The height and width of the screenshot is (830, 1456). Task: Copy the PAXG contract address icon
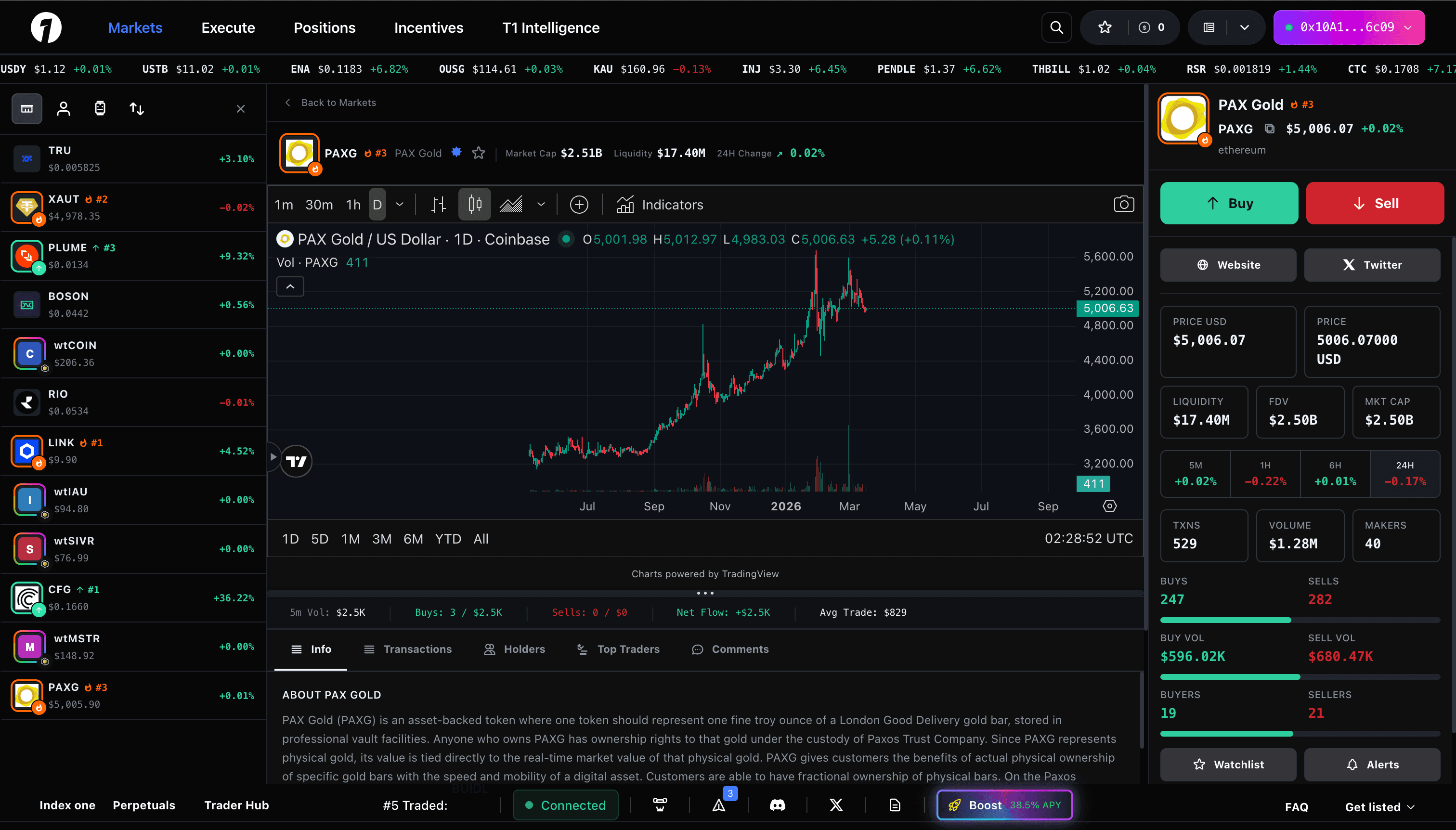(x=1270, y=128)
